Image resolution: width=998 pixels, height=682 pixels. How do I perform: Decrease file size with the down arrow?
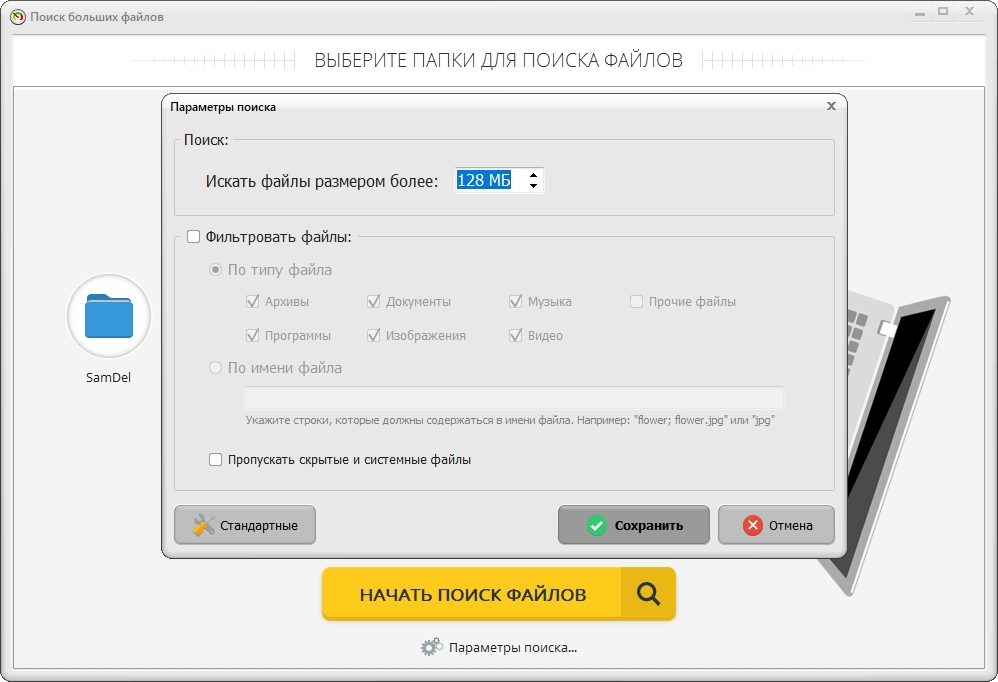click(x=534, y=186)
